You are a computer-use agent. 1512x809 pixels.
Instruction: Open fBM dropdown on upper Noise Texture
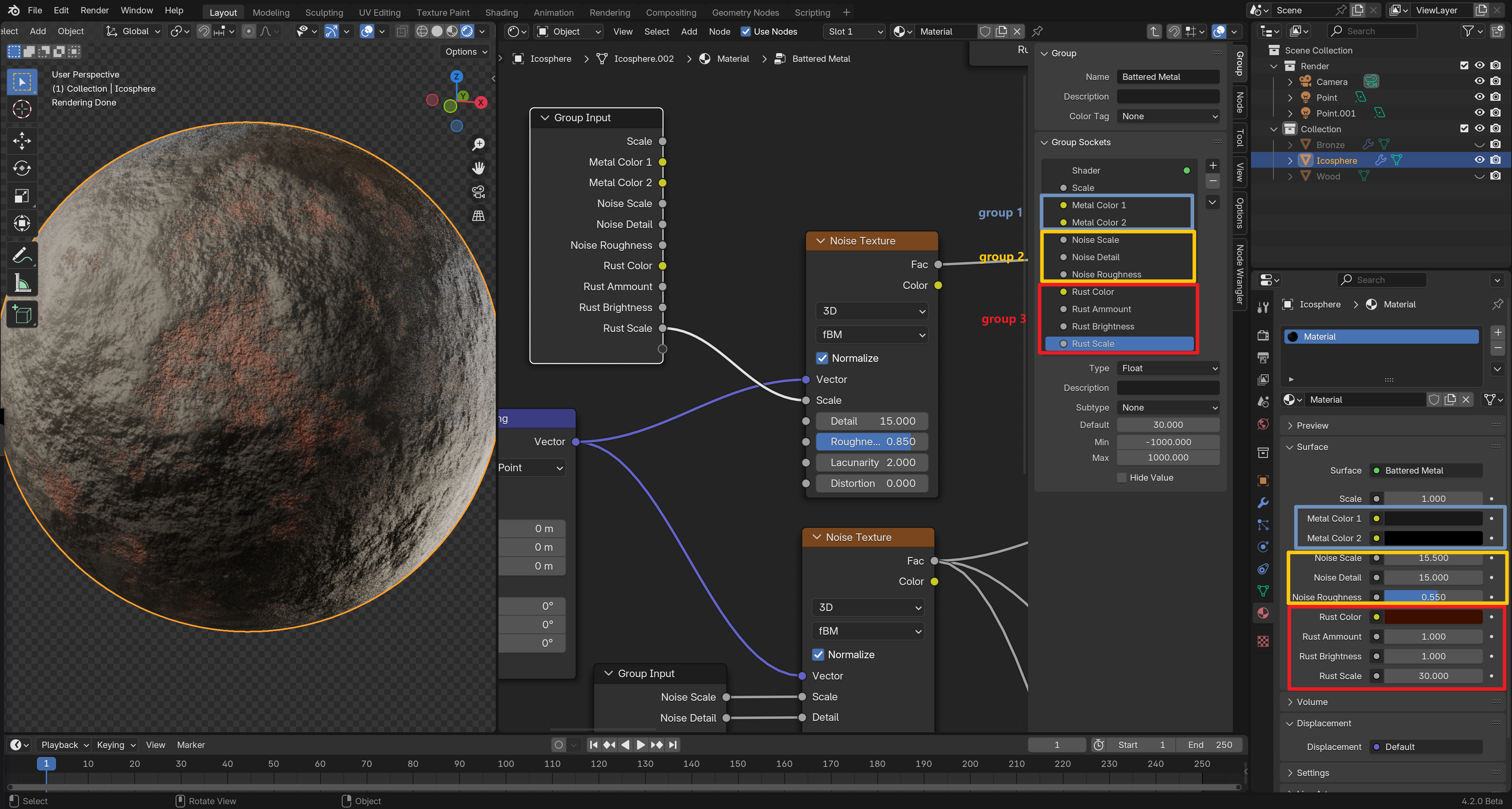872,335
